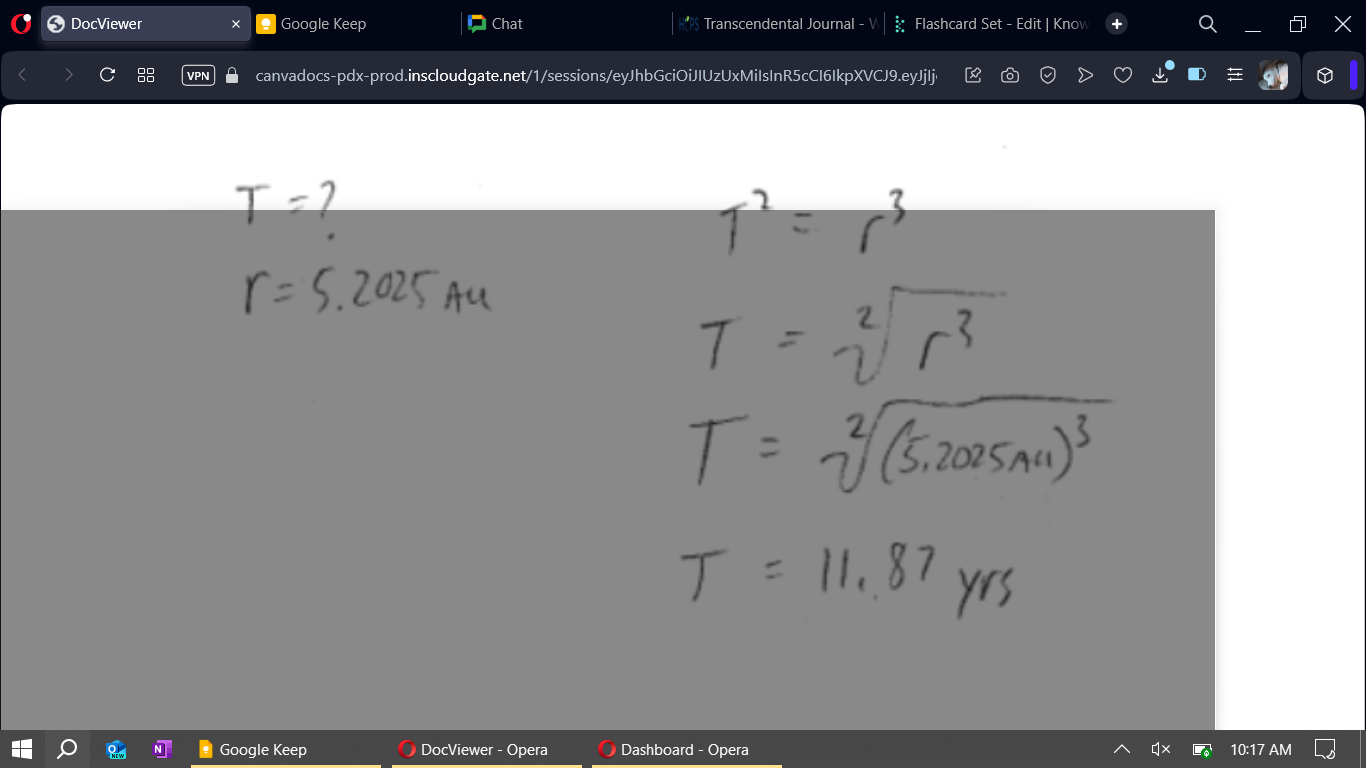Open the Opera main menu logo

coord(21,24)
